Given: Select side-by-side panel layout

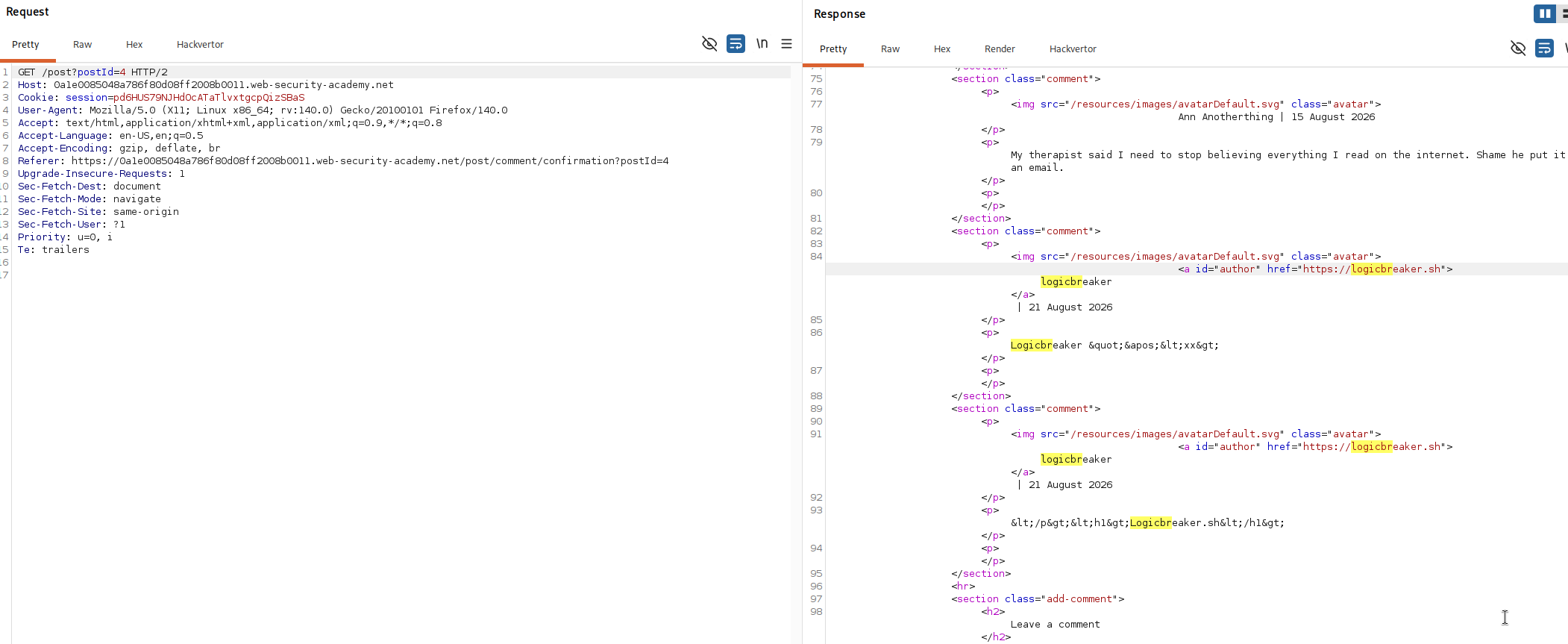Looking at the screenshot, I should (1545, 13).
